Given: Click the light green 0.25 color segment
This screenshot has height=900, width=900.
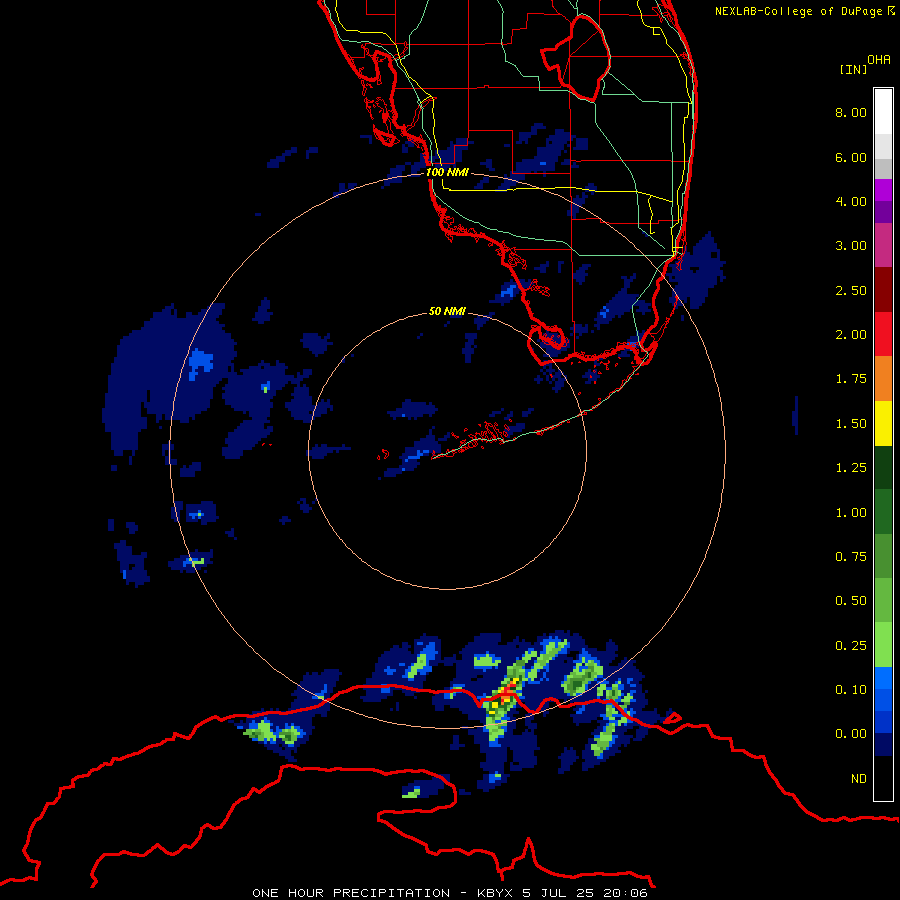Looking at the screenshot, I should pos(883,645).
